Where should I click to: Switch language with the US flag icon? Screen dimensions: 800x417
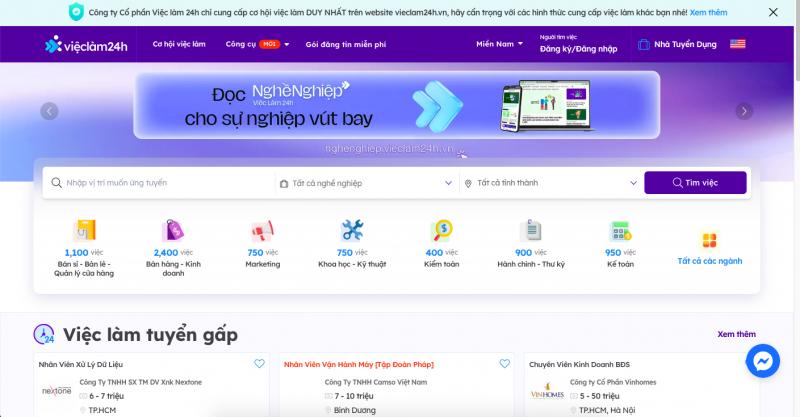(x=737, y=44)
